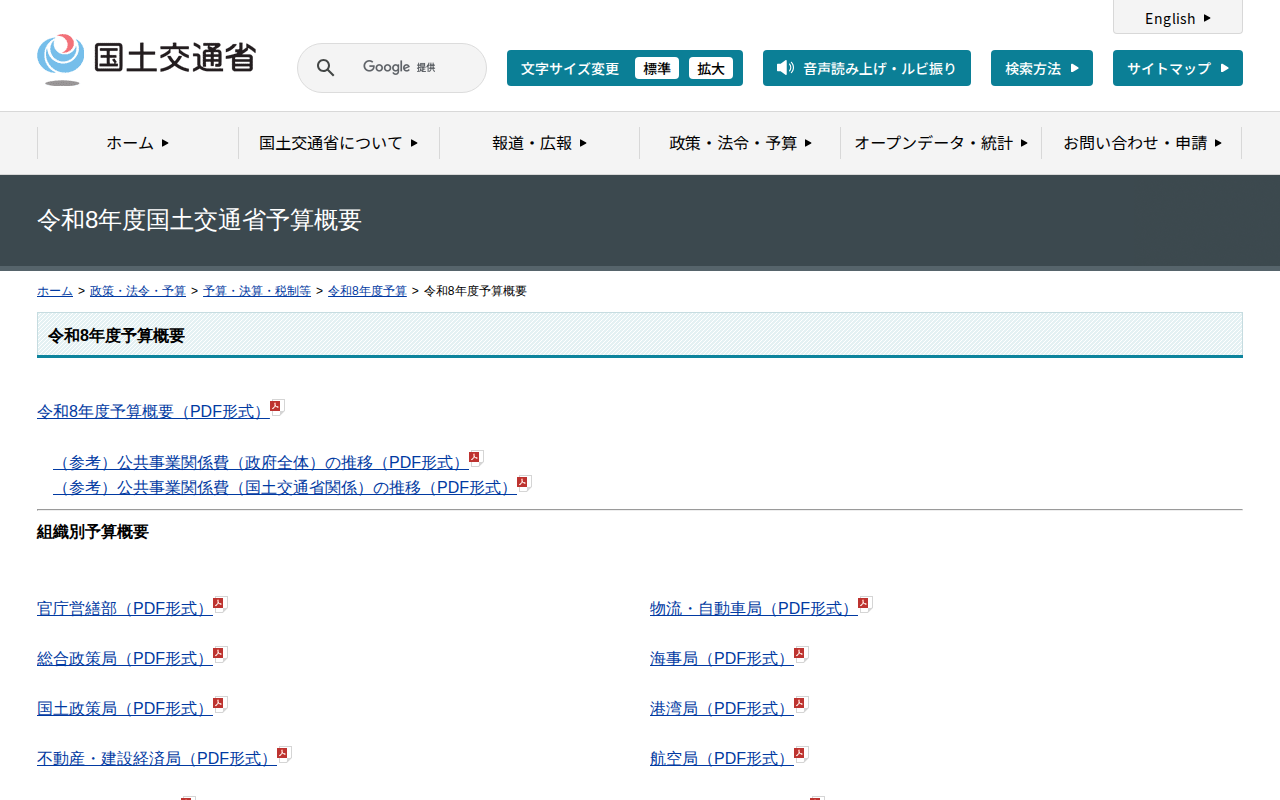Click the speaker icon for 音声読み上げ

[x=785, y=68]
